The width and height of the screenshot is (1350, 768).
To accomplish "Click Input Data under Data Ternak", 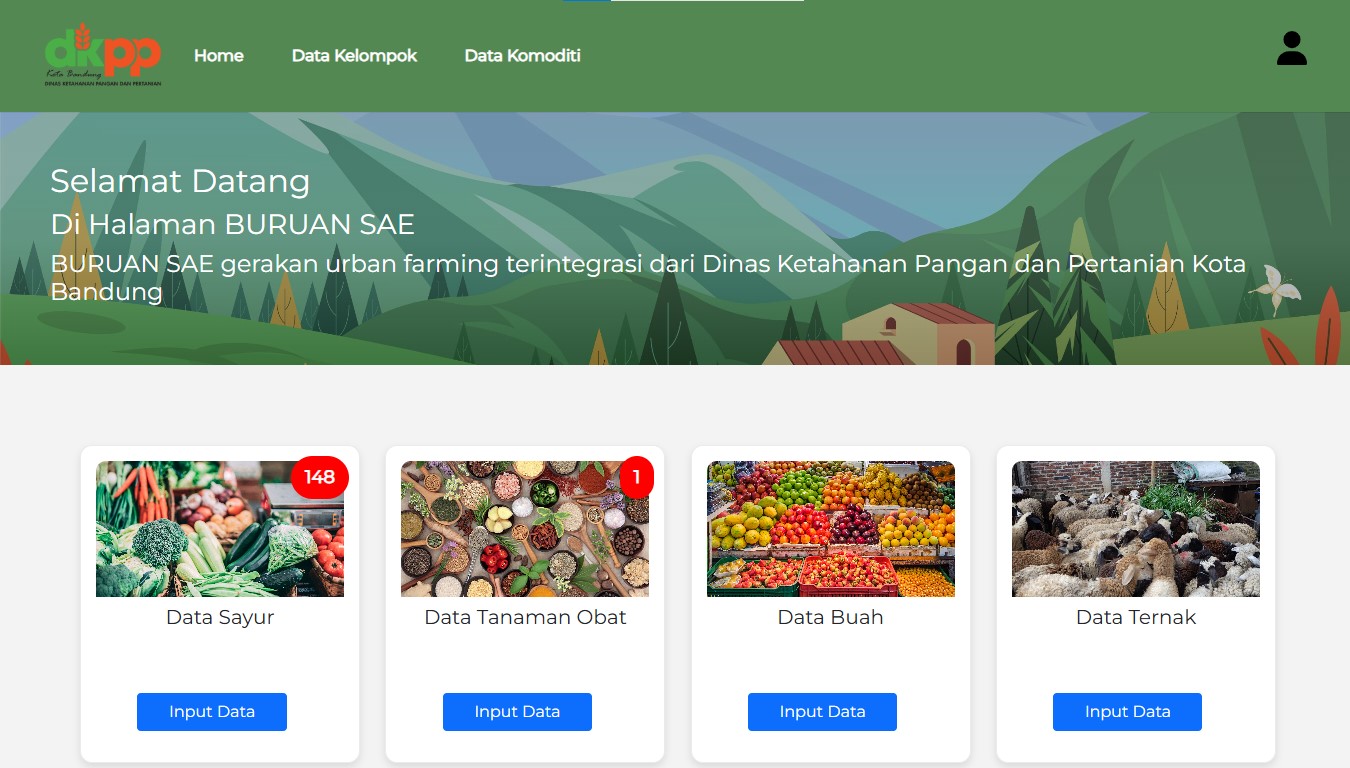I will (x=1127, y=712).
